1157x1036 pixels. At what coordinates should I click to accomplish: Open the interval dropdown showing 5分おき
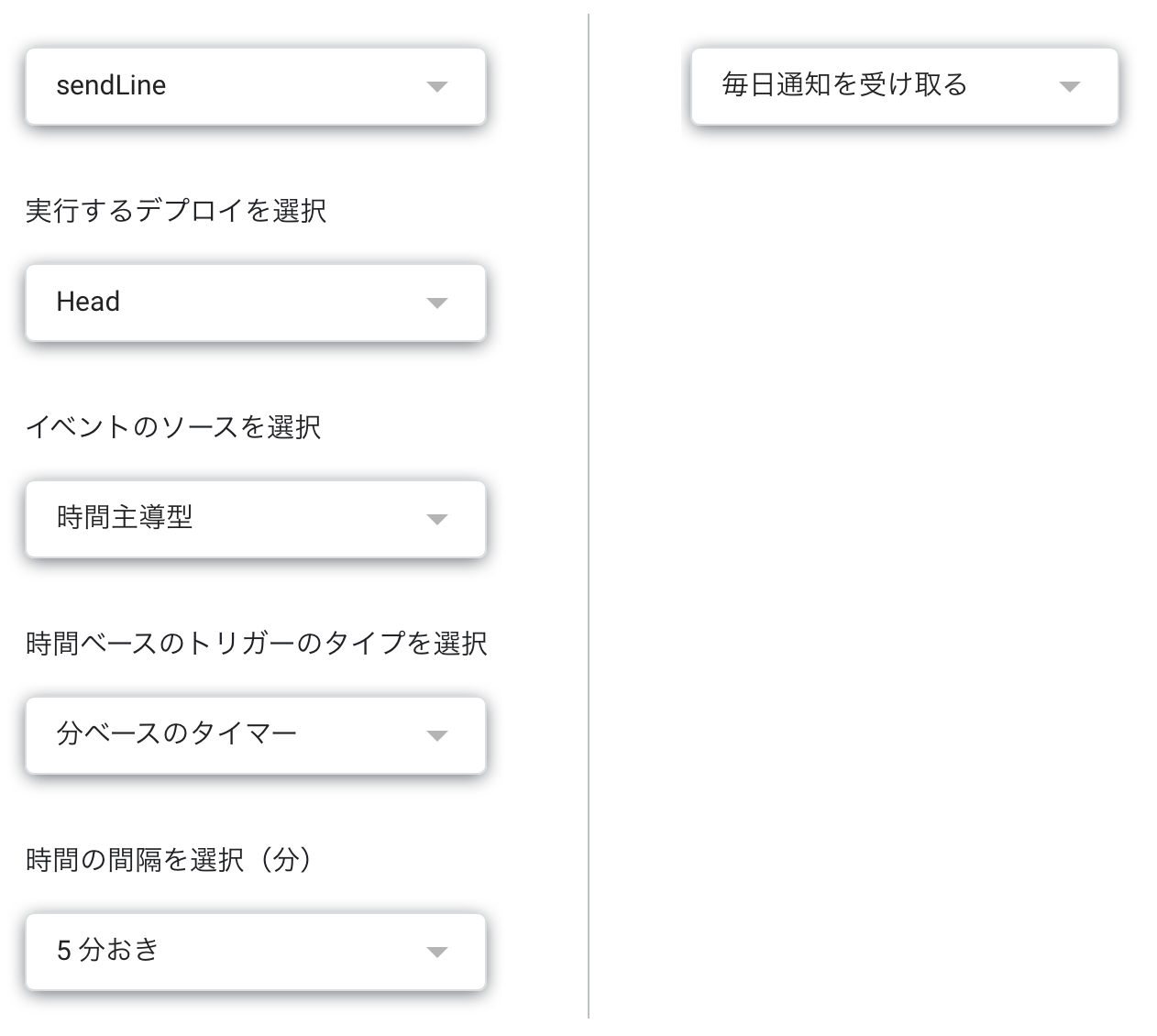pos(257,952)
